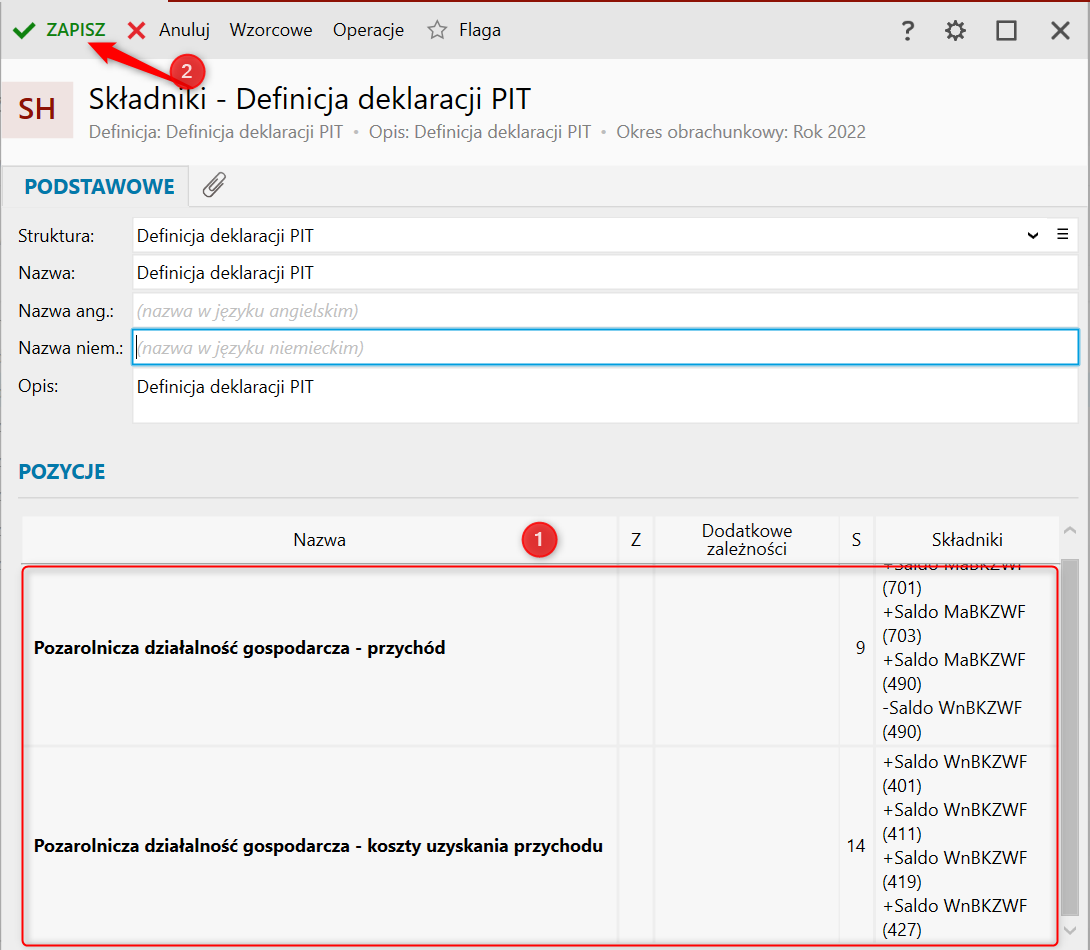Click the star Flaga icon
The height and width of the screenshot is (950, 1090).
point(437,30)
